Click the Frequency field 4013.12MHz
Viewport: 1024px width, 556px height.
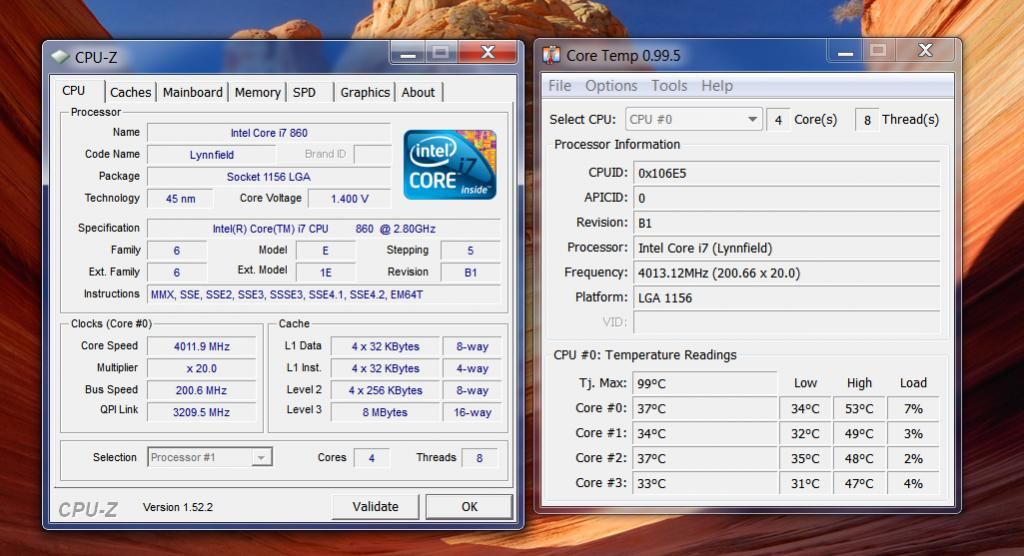point(786,272)
